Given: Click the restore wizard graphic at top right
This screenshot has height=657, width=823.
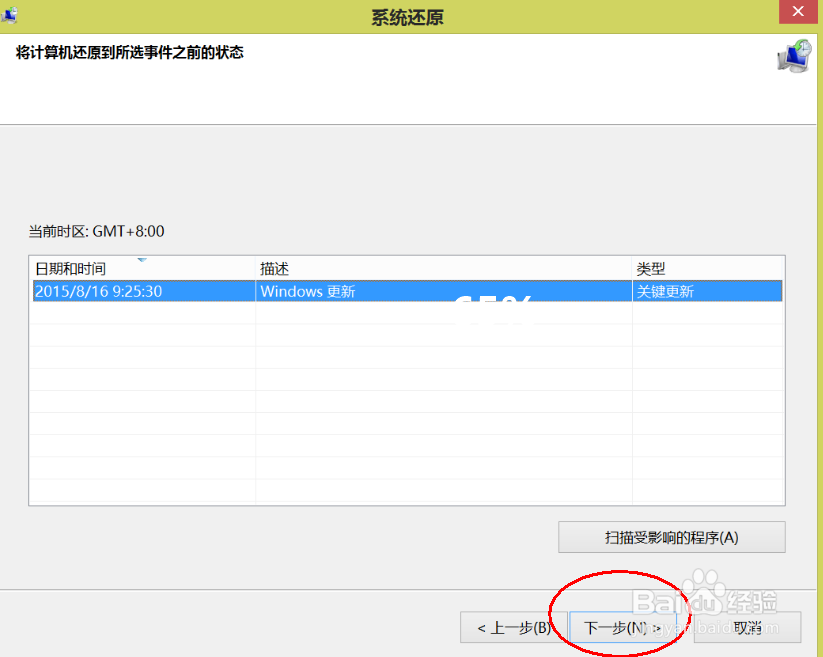Looking at the screenshot, I should click(791, 57).
